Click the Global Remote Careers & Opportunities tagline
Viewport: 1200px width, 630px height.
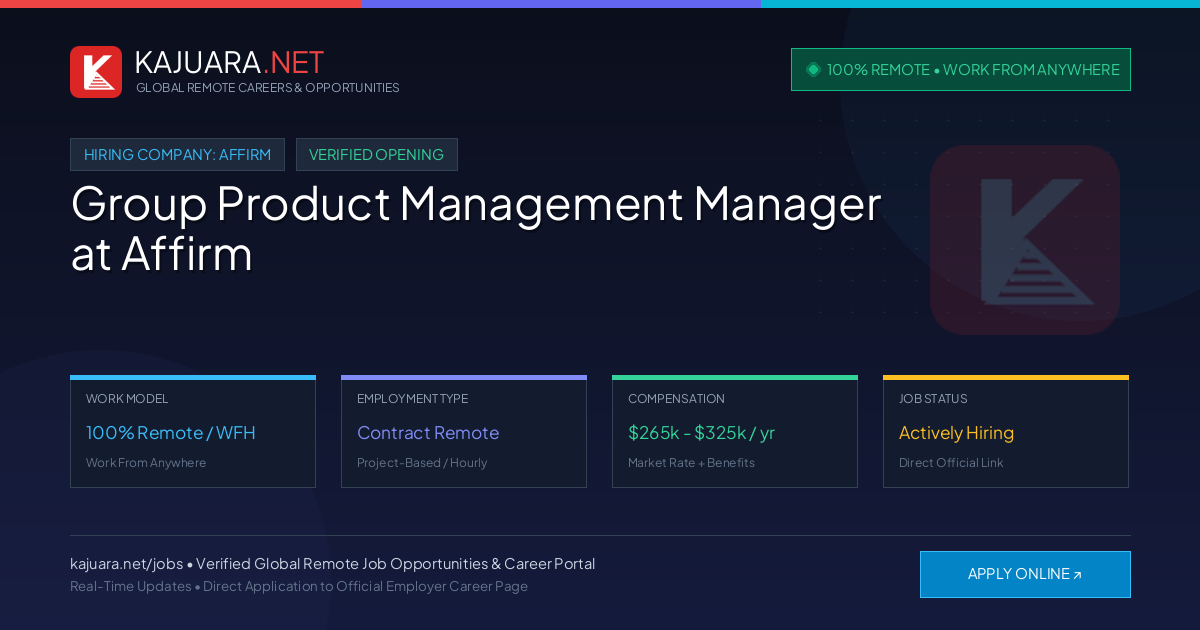coord(268,88)
